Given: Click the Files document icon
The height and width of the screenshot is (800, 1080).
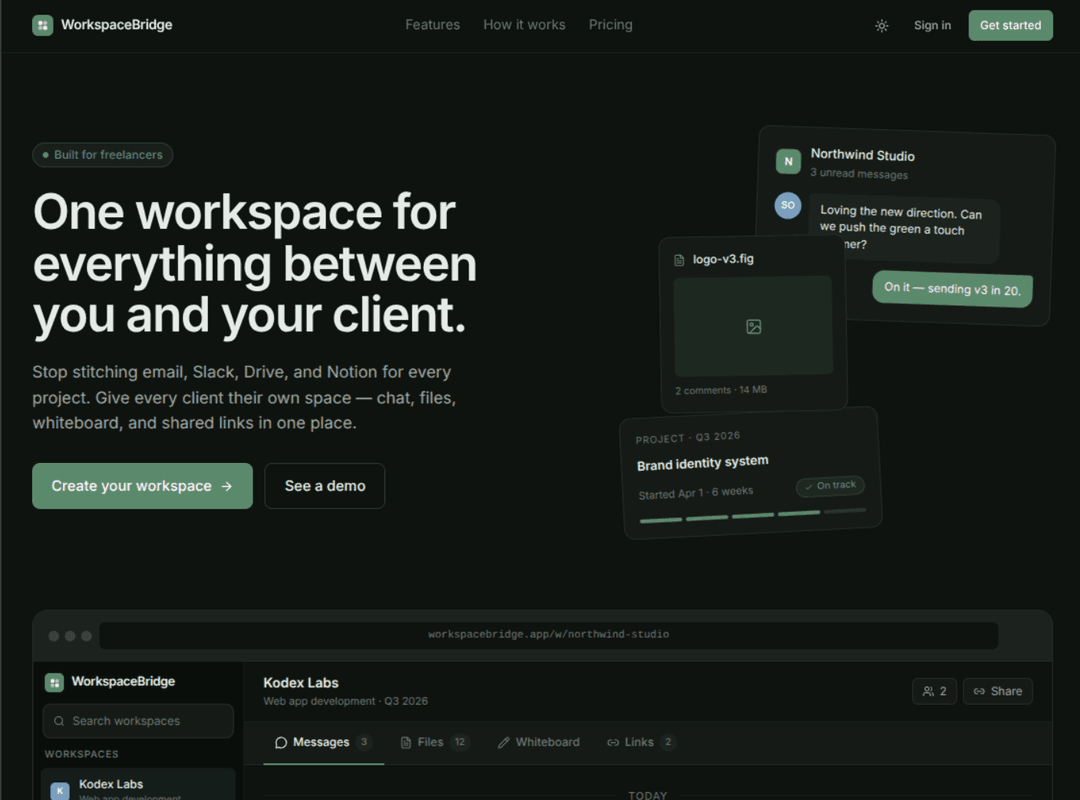Looking at the screenshot, I should [406, 743].
